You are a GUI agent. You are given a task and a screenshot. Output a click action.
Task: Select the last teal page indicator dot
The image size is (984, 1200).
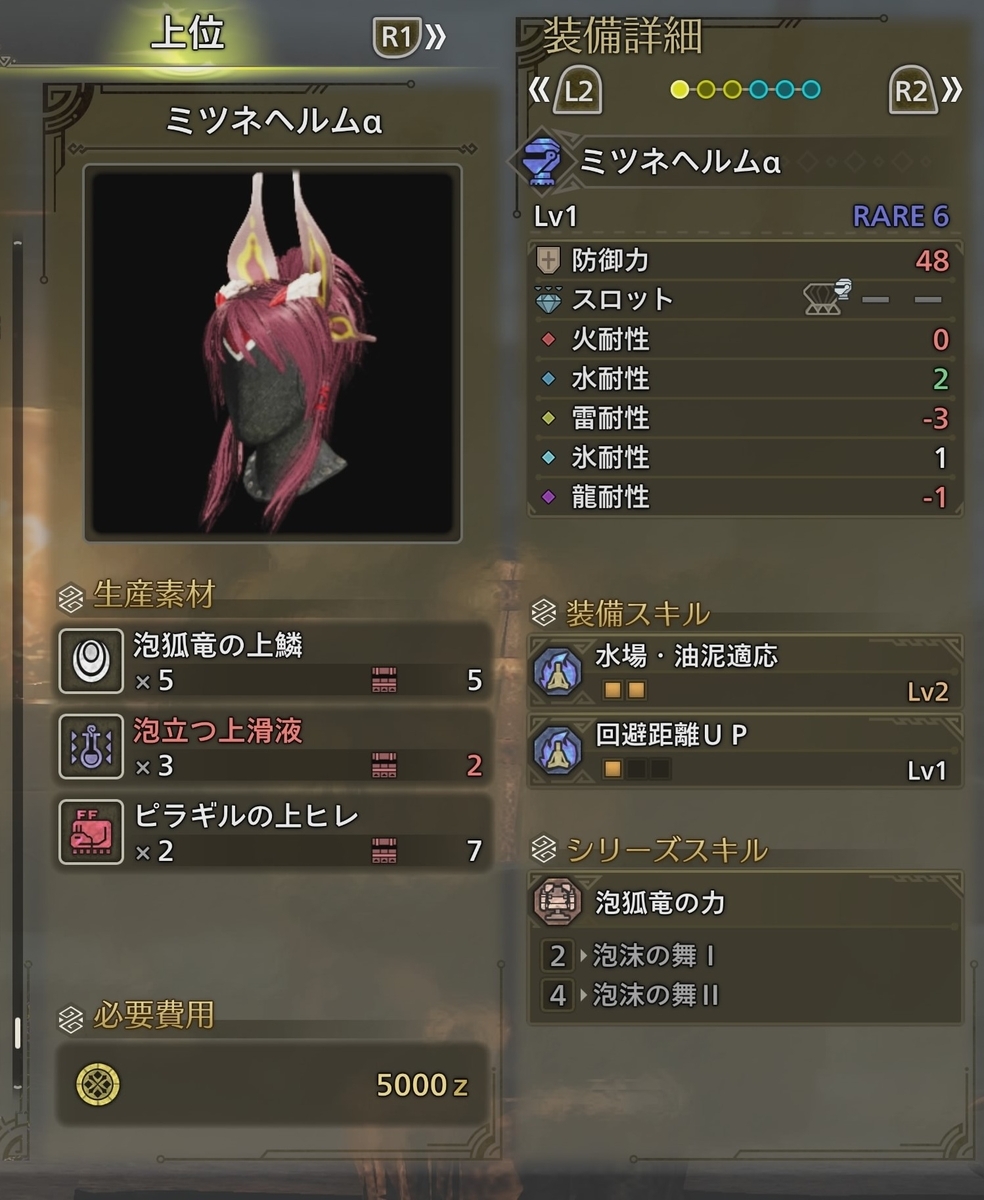(810, 90)
